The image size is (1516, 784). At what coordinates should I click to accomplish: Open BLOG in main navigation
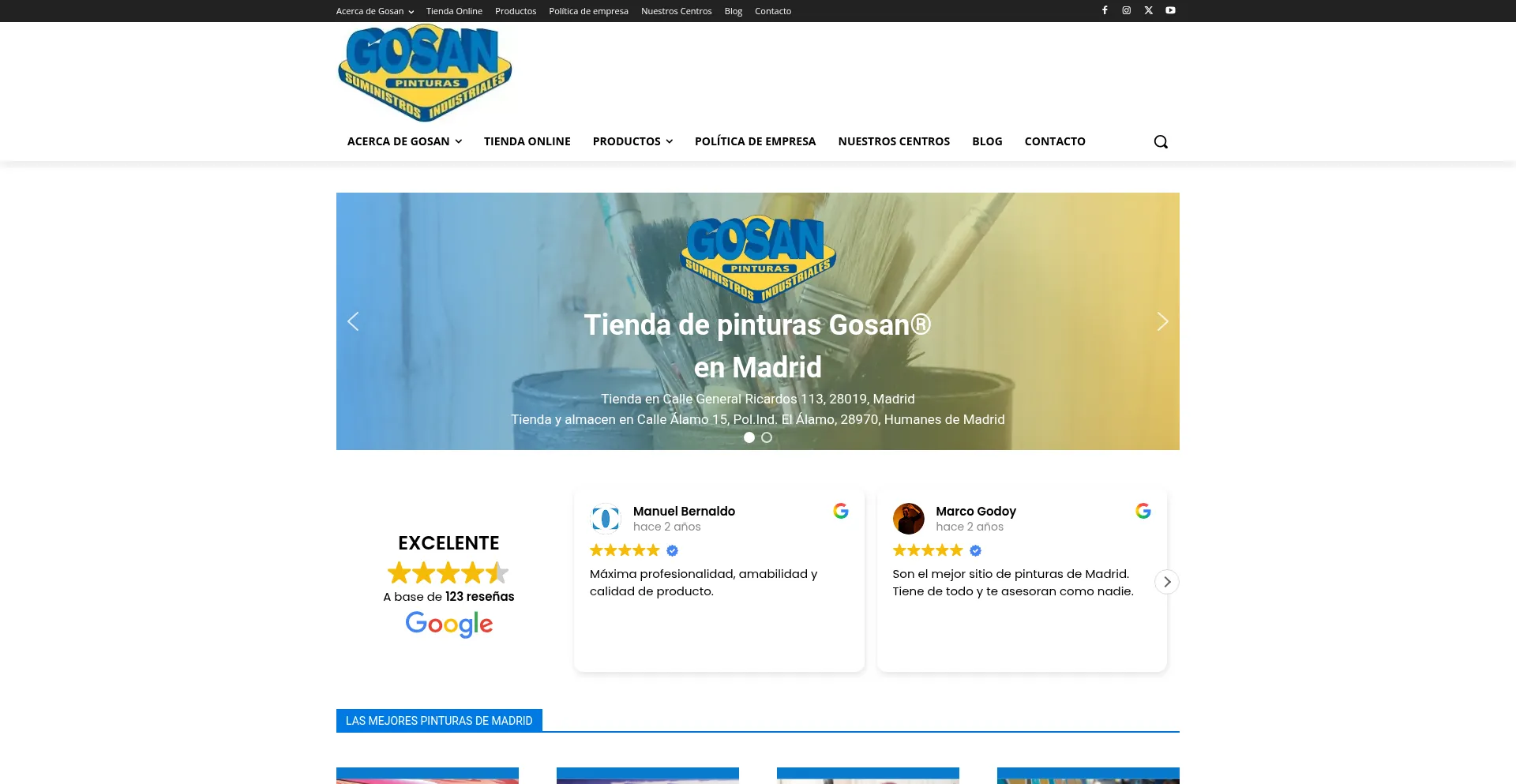coord(987,141)
